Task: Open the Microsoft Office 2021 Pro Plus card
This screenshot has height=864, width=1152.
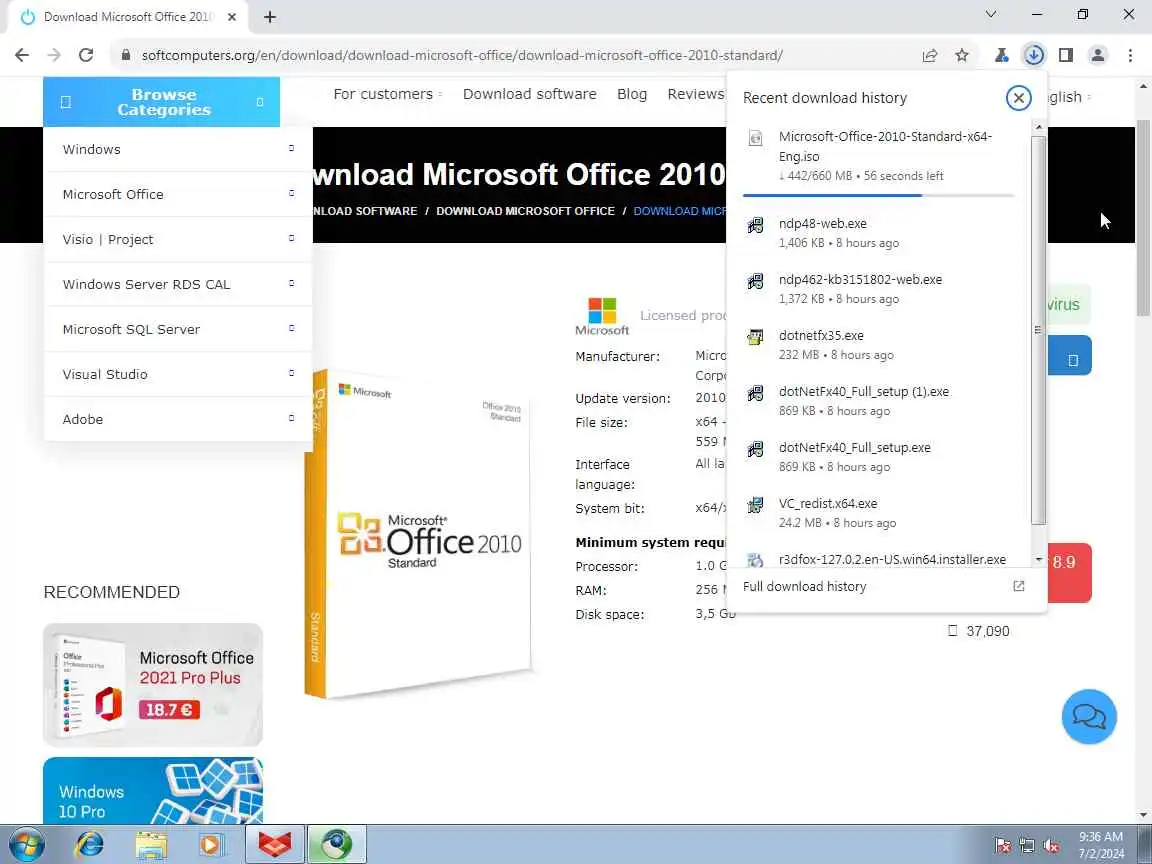Action: point(153,685)
